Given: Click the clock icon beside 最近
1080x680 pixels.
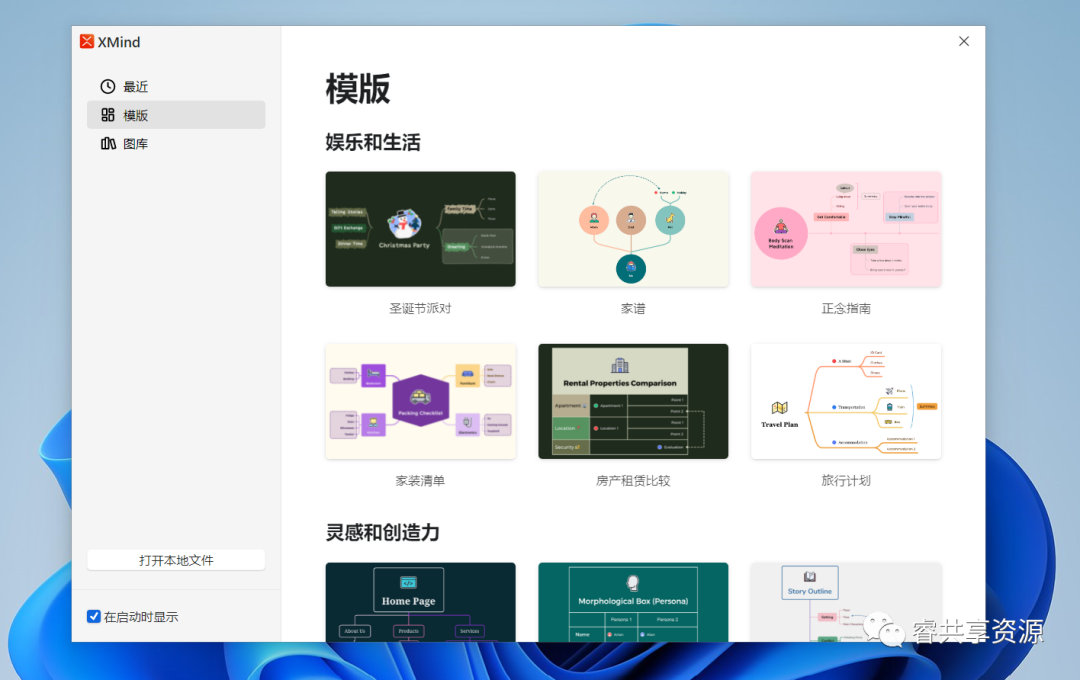Looking at the screenshot, I should [107, 86].
